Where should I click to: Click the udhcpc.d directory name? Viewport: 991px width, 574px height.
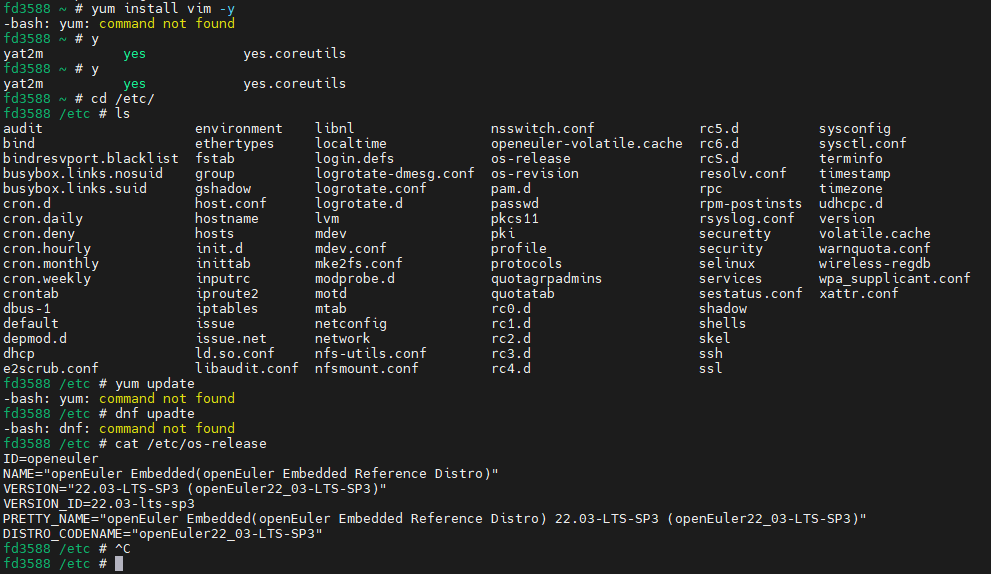tap(850, 204)
